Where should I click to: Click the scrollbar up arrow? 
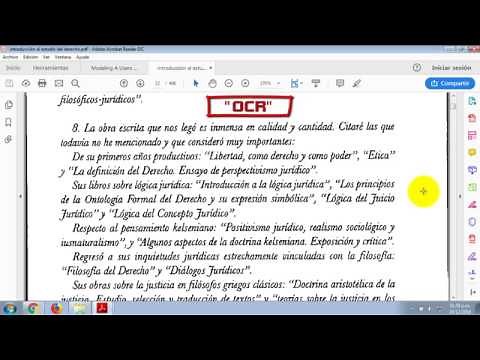453,96
